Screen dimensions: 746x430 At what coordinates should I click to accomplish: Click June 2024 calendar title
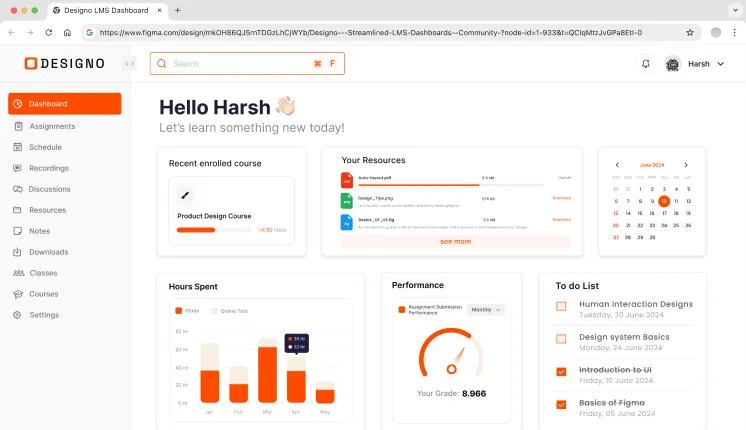tap(652, 165)
